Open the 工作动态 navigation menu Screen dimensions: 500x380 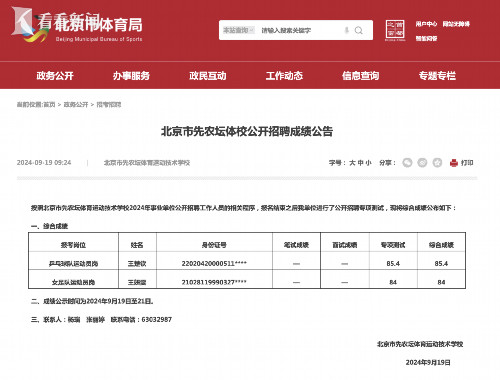tap(284, 76)
